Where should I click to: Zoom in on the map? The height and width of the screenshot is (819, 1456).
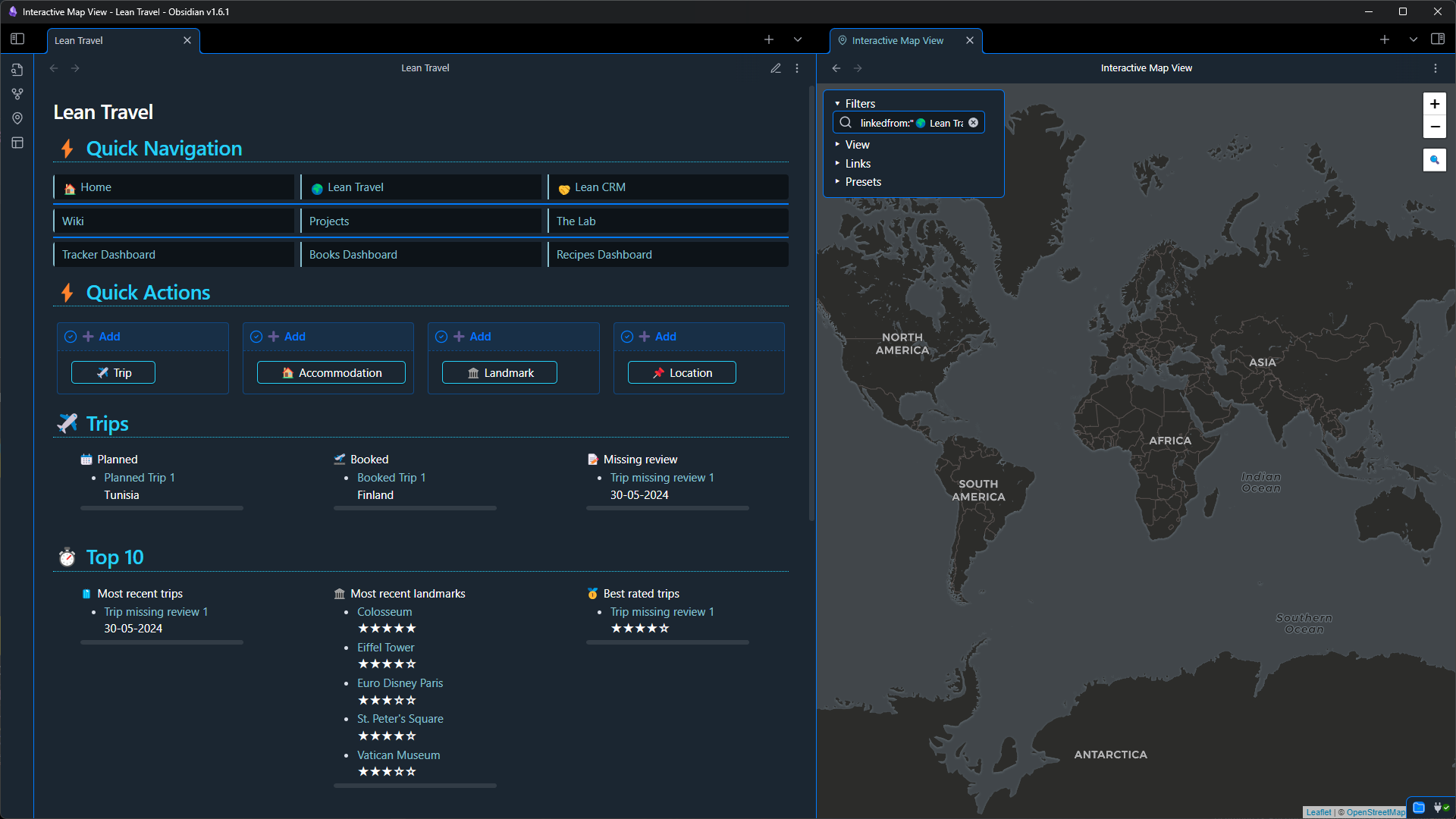tap(1434, 104)
